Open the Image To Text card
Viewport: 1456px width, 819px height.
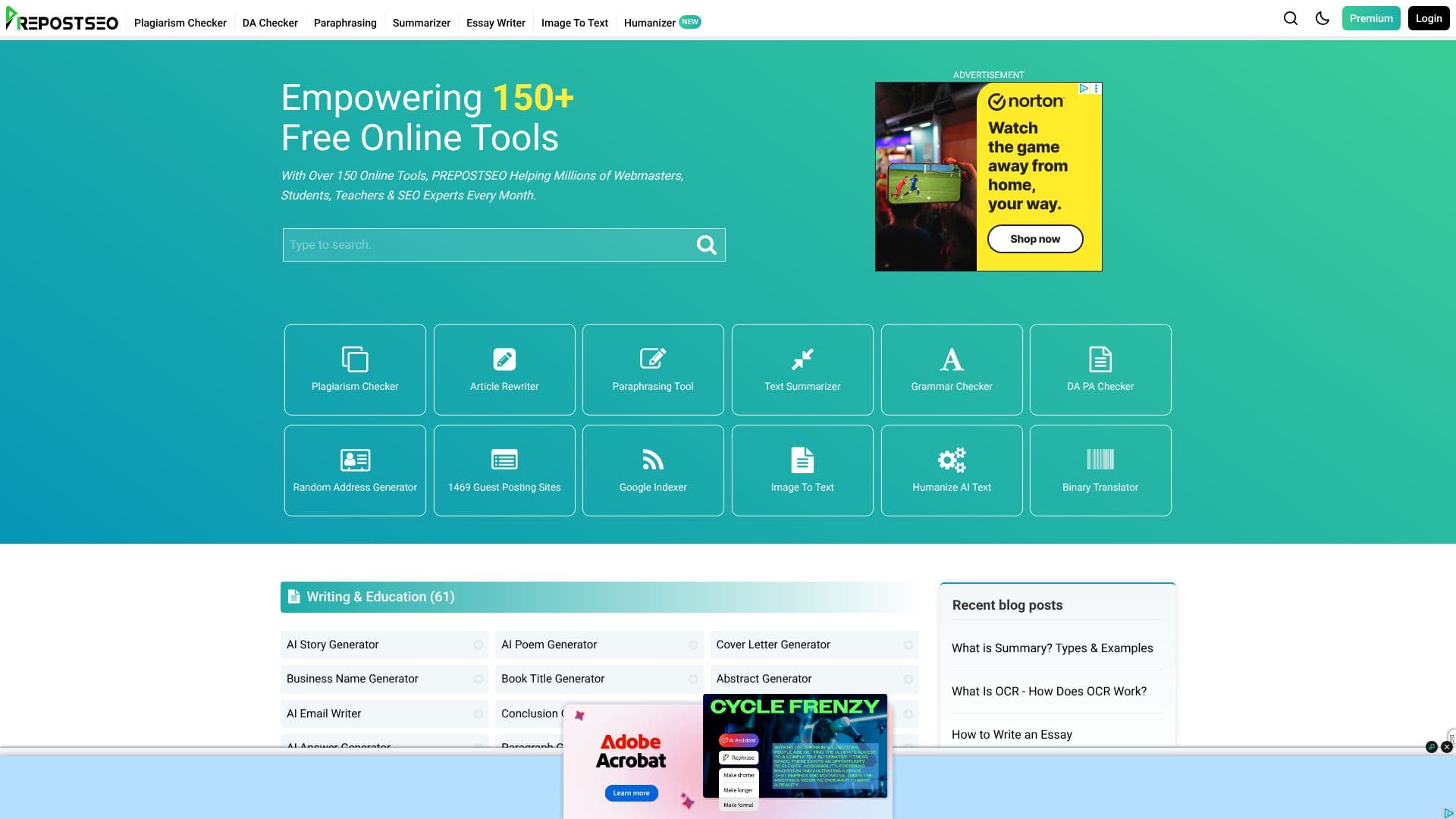click(802, 470)
